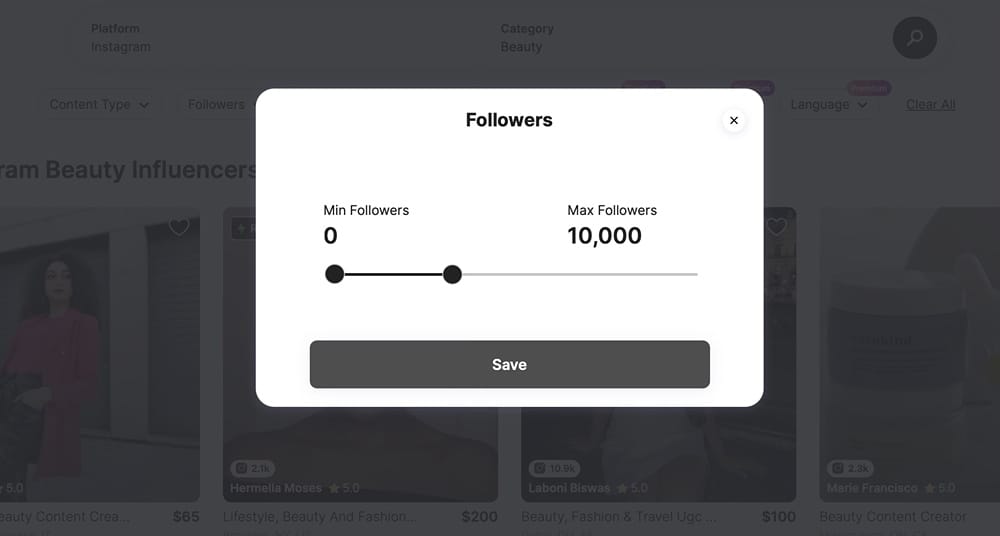Open the Content Type dropdown
The image size is (1000, 536).
click(x=99, y=105)
